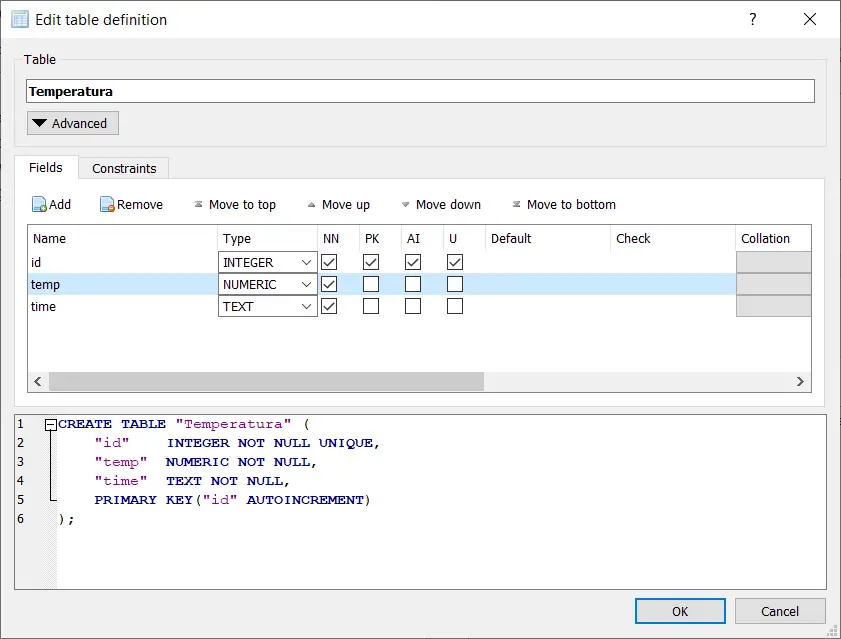Dismiss the dialog with Cancel

click(780, 611)
